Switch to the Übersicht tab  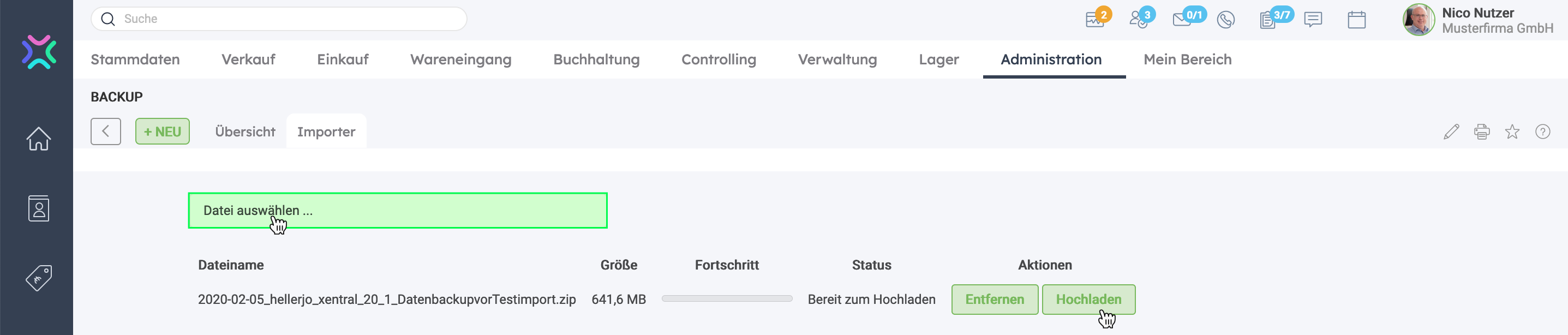pos(245,131)
